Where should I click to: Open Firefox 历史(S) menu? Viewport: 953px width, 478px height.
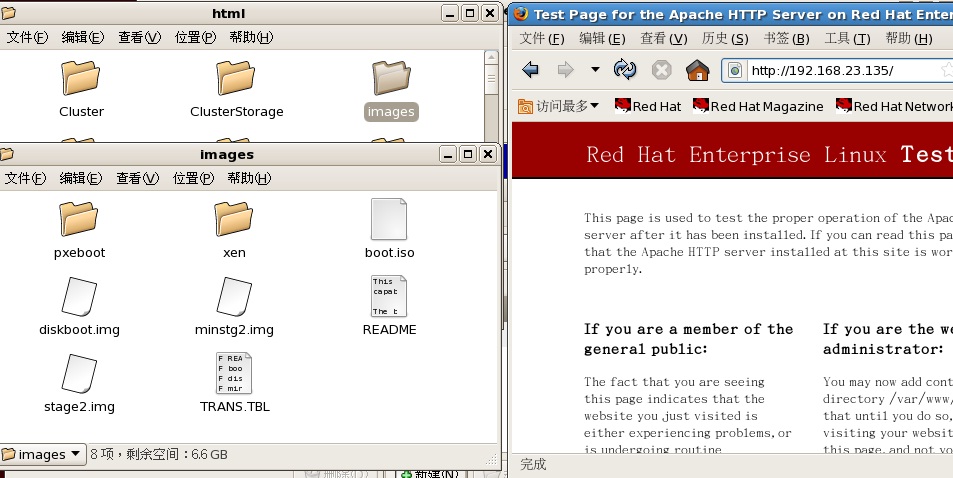(x=724, y=38)
